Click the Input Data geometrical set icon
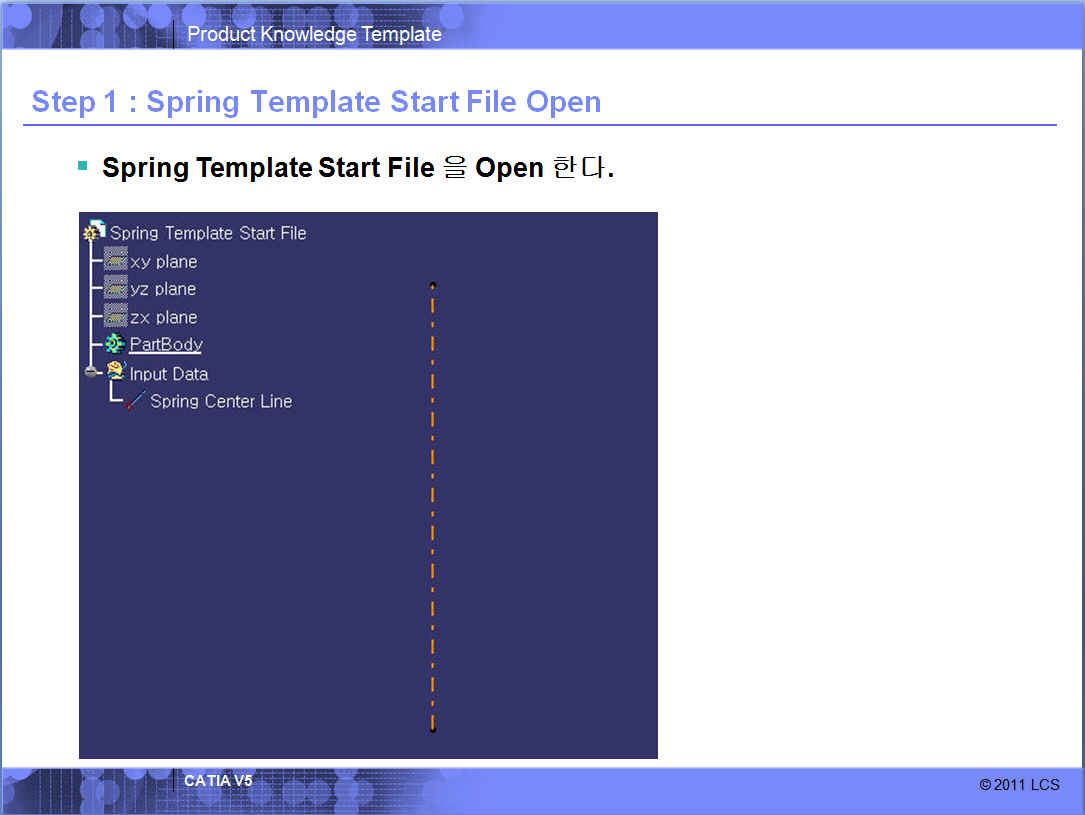The height and width of the screenshot is (815, 1085). 116,372
